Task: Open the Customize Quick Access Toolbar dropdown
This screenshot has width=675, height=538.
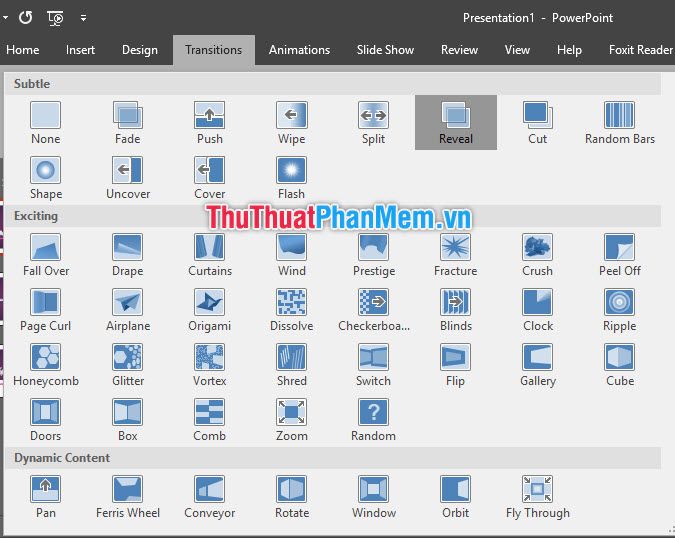Action: [84, 18]
